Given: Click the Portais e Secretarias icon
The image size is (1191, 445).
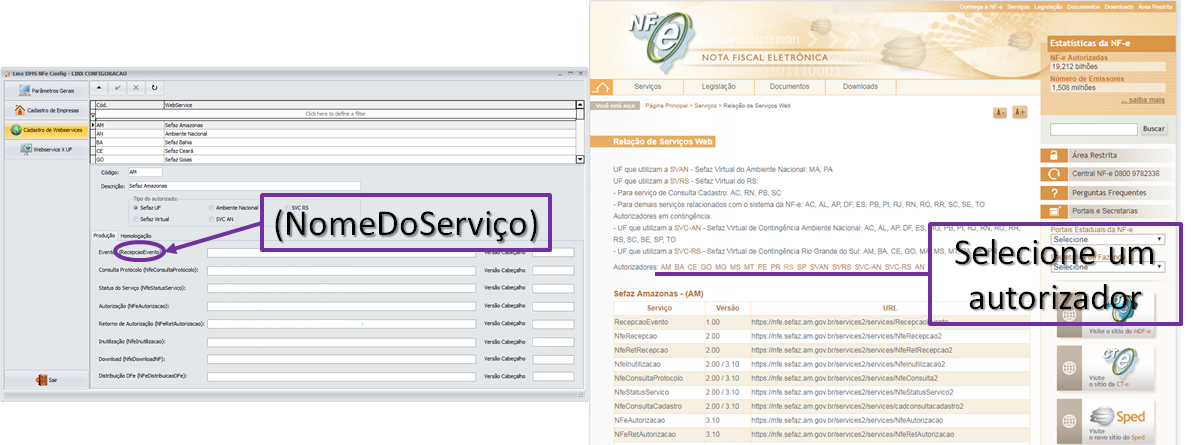Looking at the screenshot, I should tap(1054, 211).
